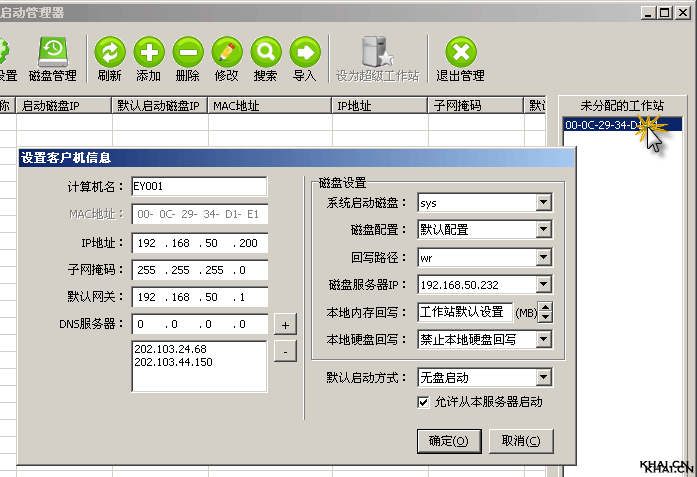Open the 磁盘服务器IP dropdown
This screenshot has width=697, height=477.
pos(543,285)
